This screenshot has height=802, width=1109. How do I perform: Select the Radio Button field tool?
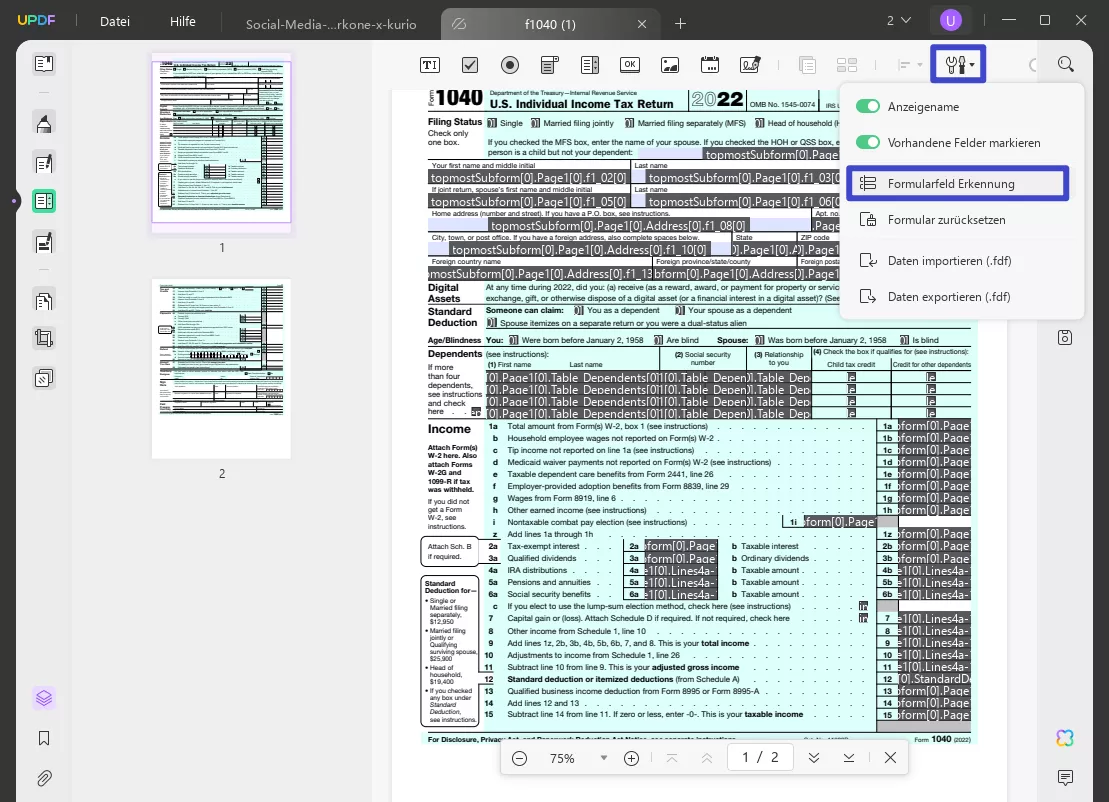click(x=510, y=64)
